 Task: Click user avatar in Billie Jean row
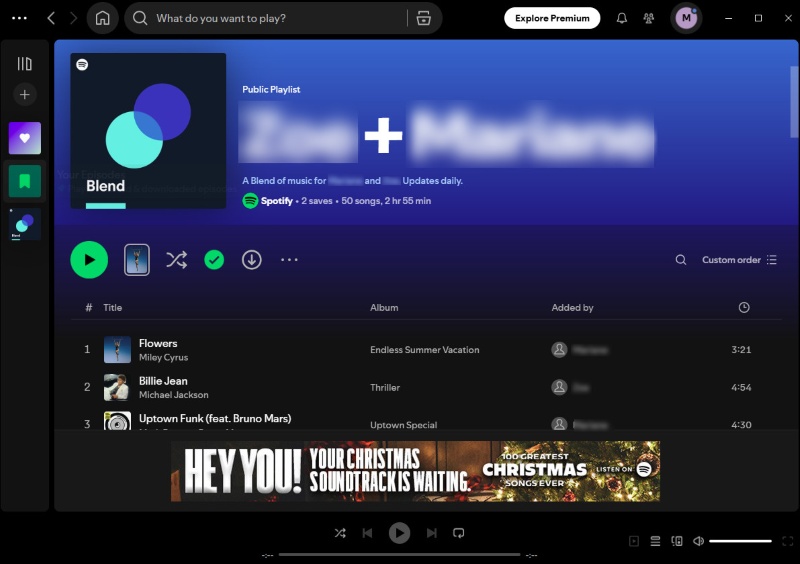coord(559,387)
